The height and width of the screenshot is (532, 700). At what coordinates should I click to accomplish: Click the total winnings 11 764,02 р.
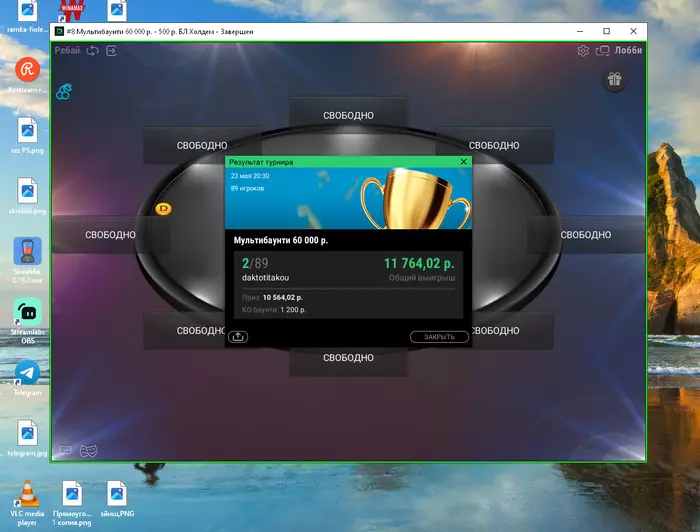(x=419, y=263)
